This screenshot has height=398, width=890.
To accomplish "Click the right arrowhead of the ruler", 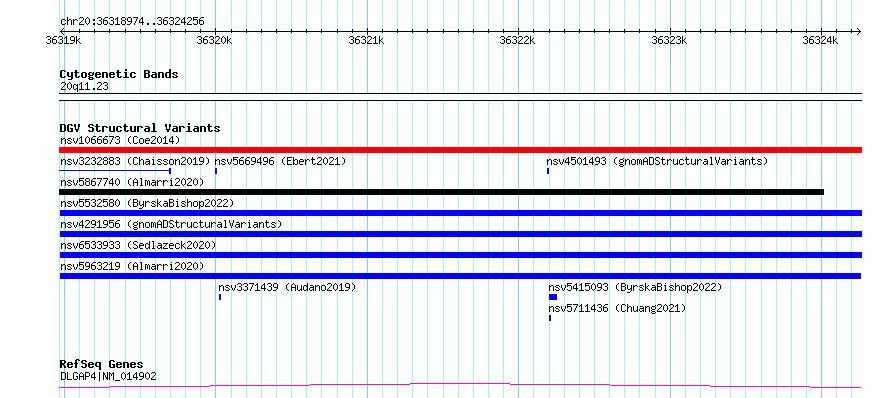I will tap(858, 31).
